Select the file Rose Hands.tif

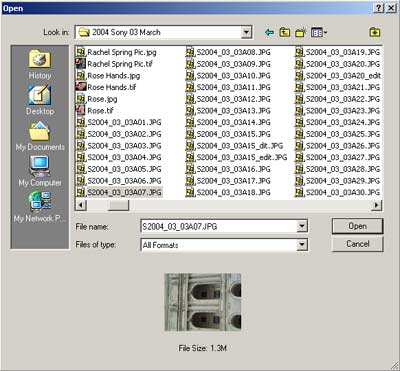[106, 87]
